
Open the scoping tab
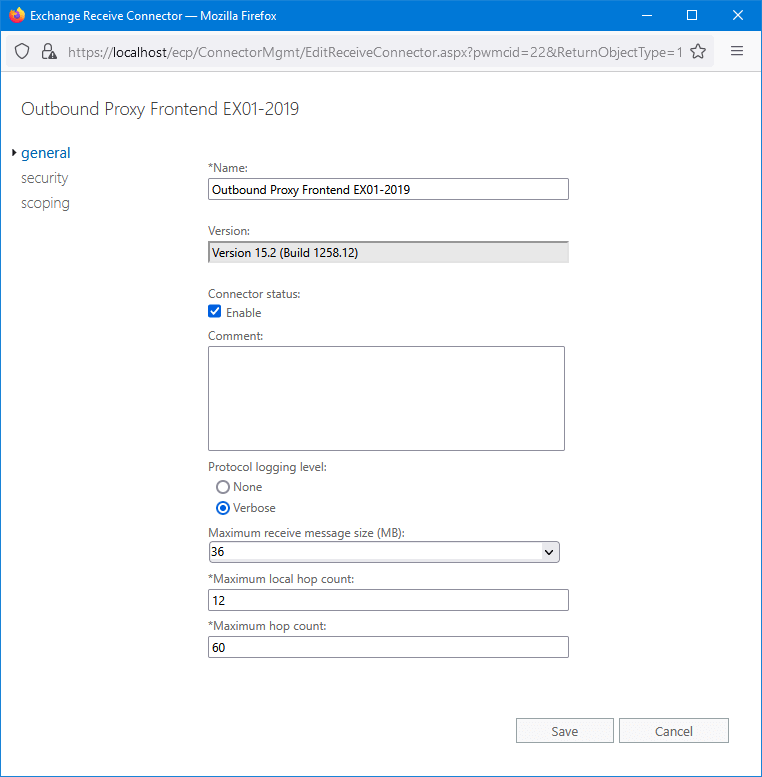pos(46,203)
